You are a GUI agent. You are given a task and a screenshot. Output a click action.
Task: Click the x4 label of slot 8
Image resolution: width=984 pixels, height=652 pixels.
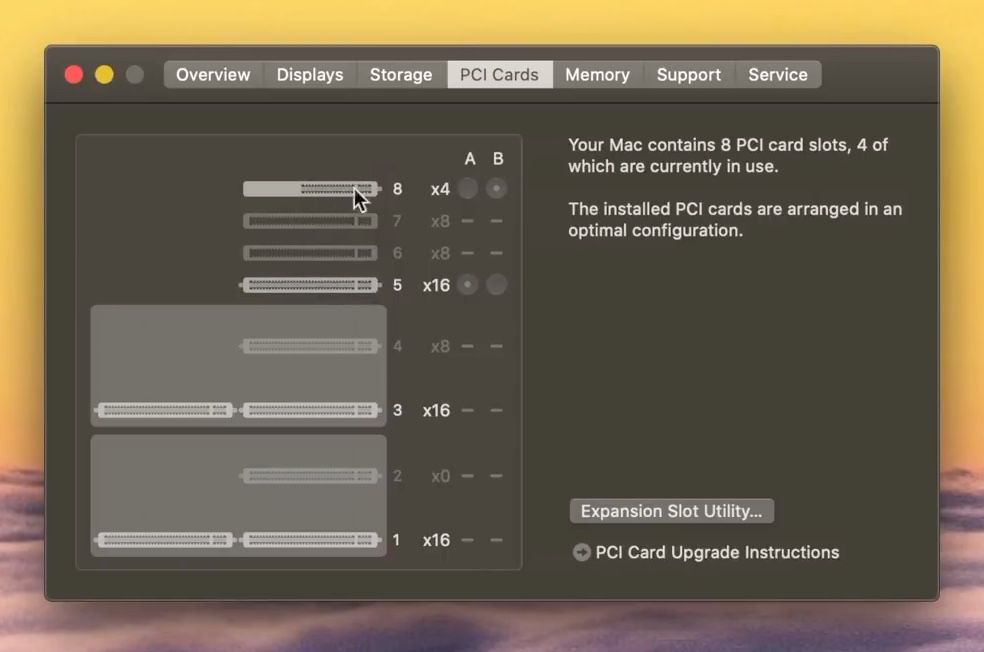[x=440, y=189]
